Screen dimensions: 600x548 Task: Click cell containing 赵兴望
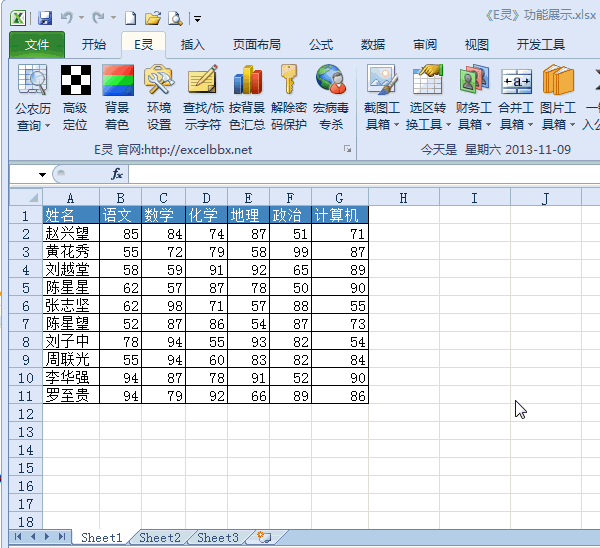click(x=70, y=233)
